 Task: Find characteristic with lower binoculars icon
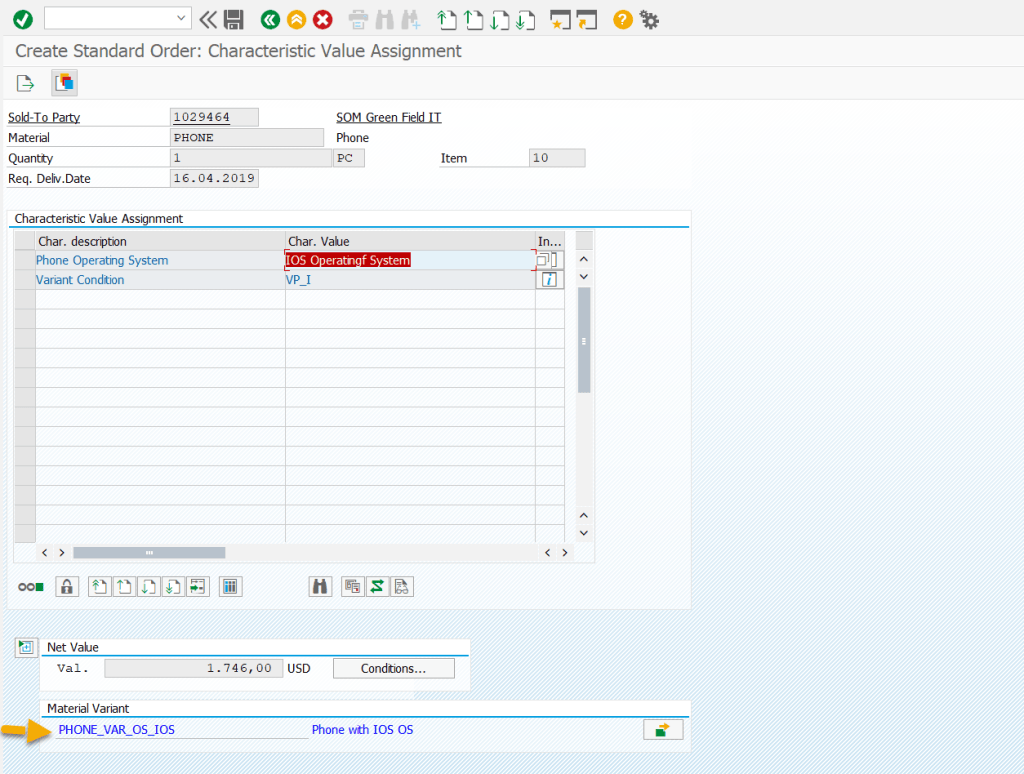pos(320,587)
